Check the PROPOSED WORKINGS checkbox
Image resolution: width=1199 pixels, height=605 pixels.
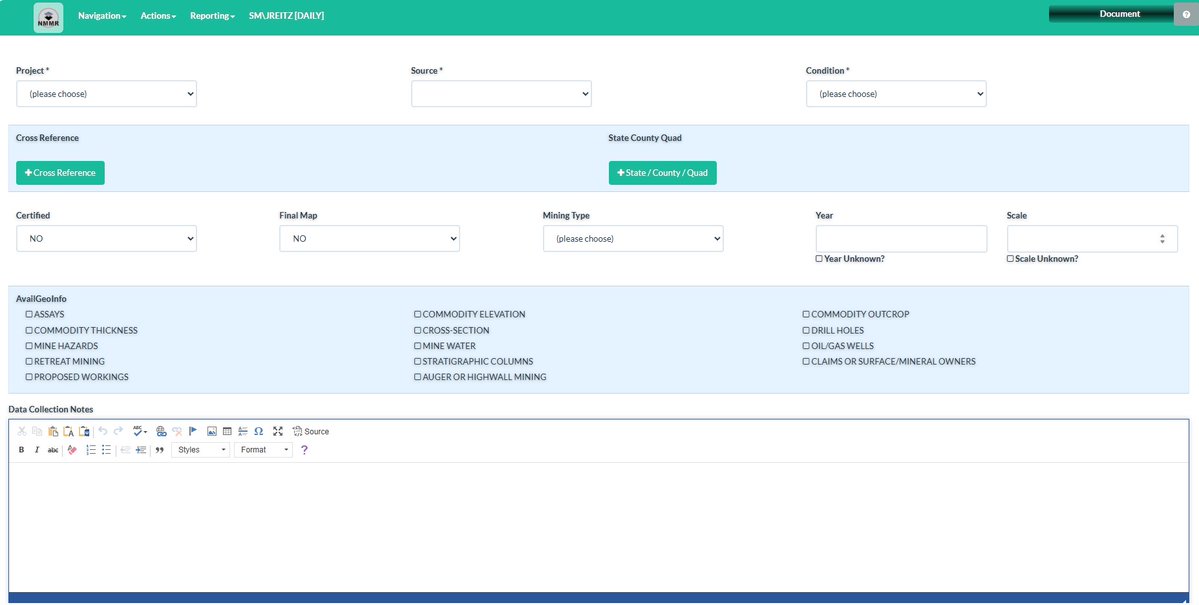pos(29,377)
